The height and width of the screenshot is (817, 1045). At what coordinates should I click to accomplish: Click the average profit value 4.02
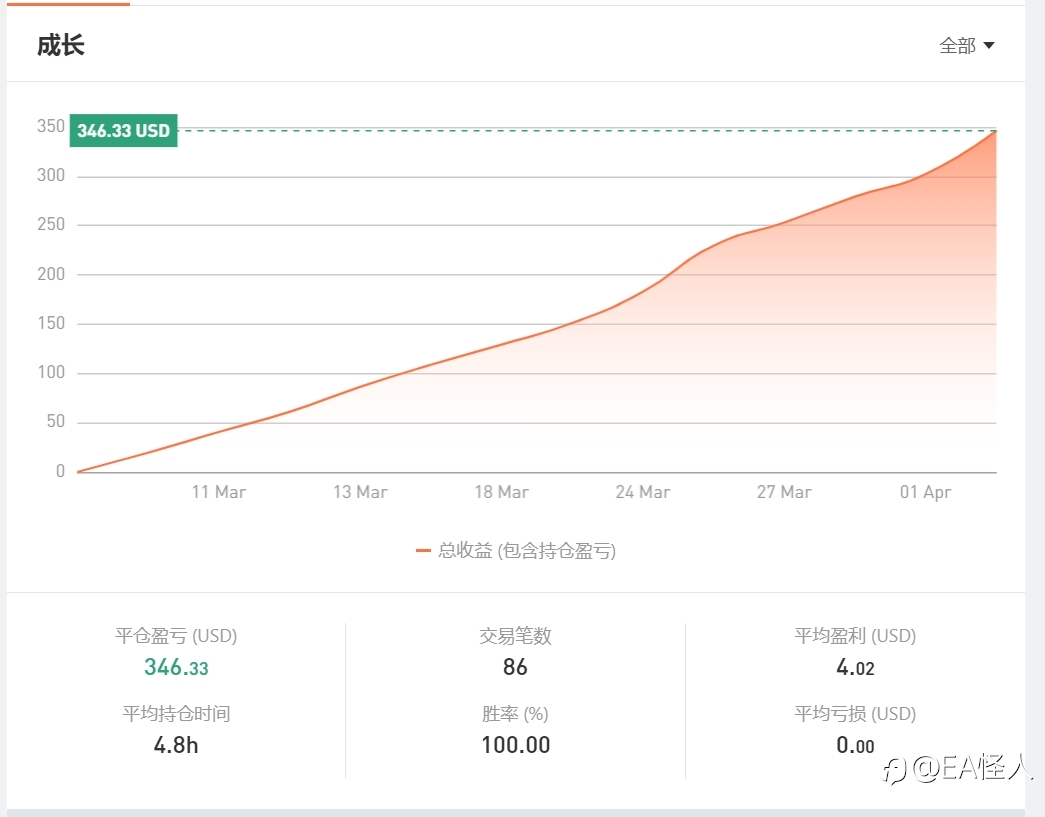(855, 667)
